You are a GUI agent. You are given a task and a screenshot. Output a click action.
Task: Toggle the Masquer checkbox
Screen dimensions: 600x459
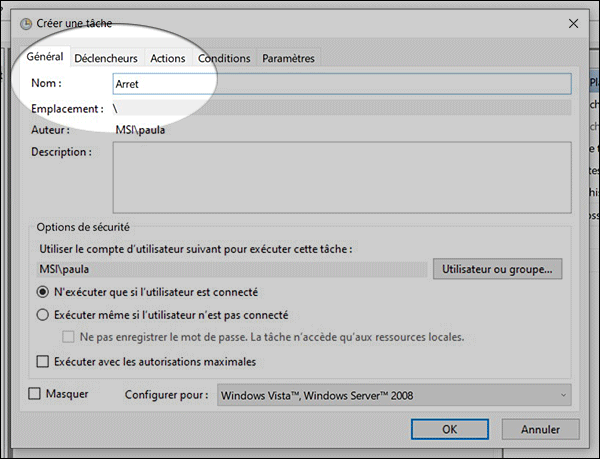(x=35, y=394)
